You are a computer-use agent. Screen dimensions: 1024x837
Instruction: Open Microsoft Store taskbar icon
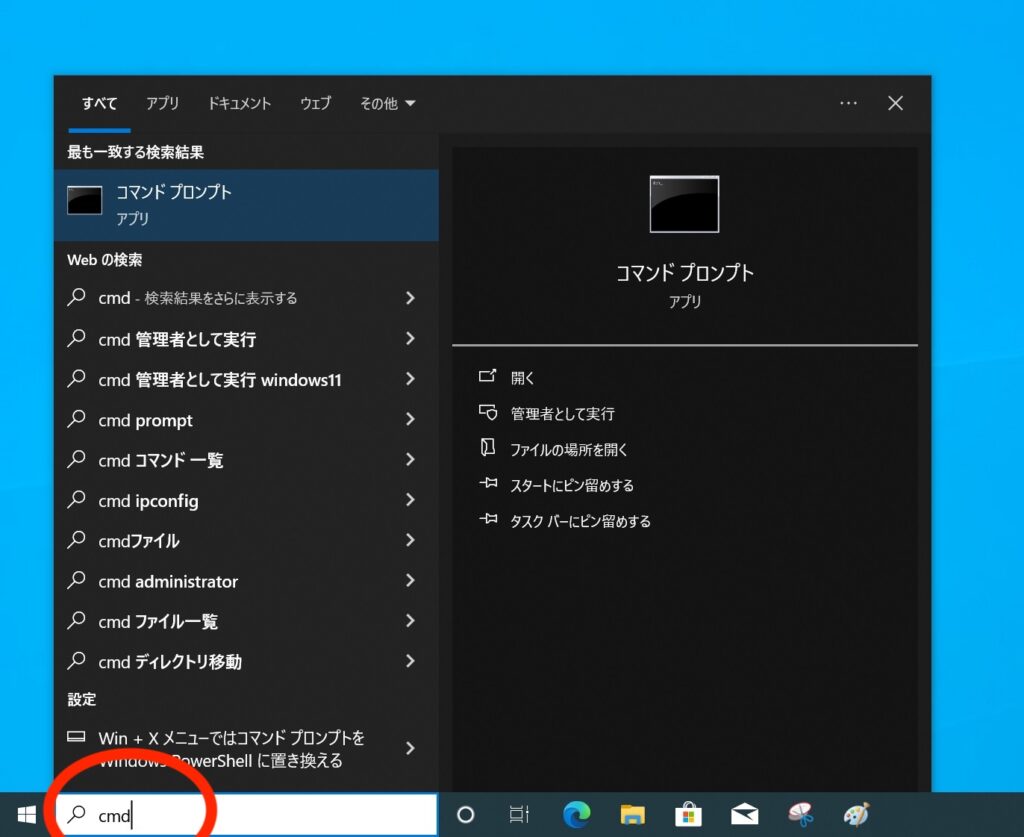point(688,814)
